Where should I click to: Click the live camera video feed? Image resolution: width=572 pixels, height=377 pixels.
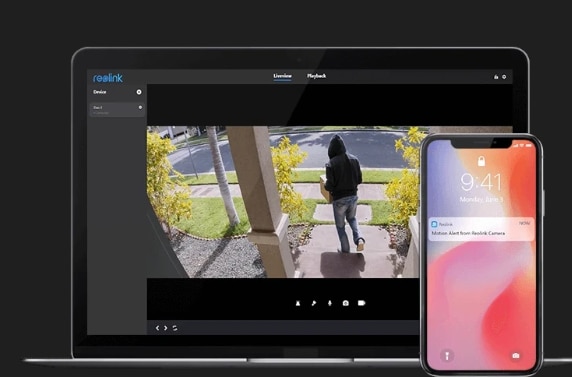click(x=283, y=202)
